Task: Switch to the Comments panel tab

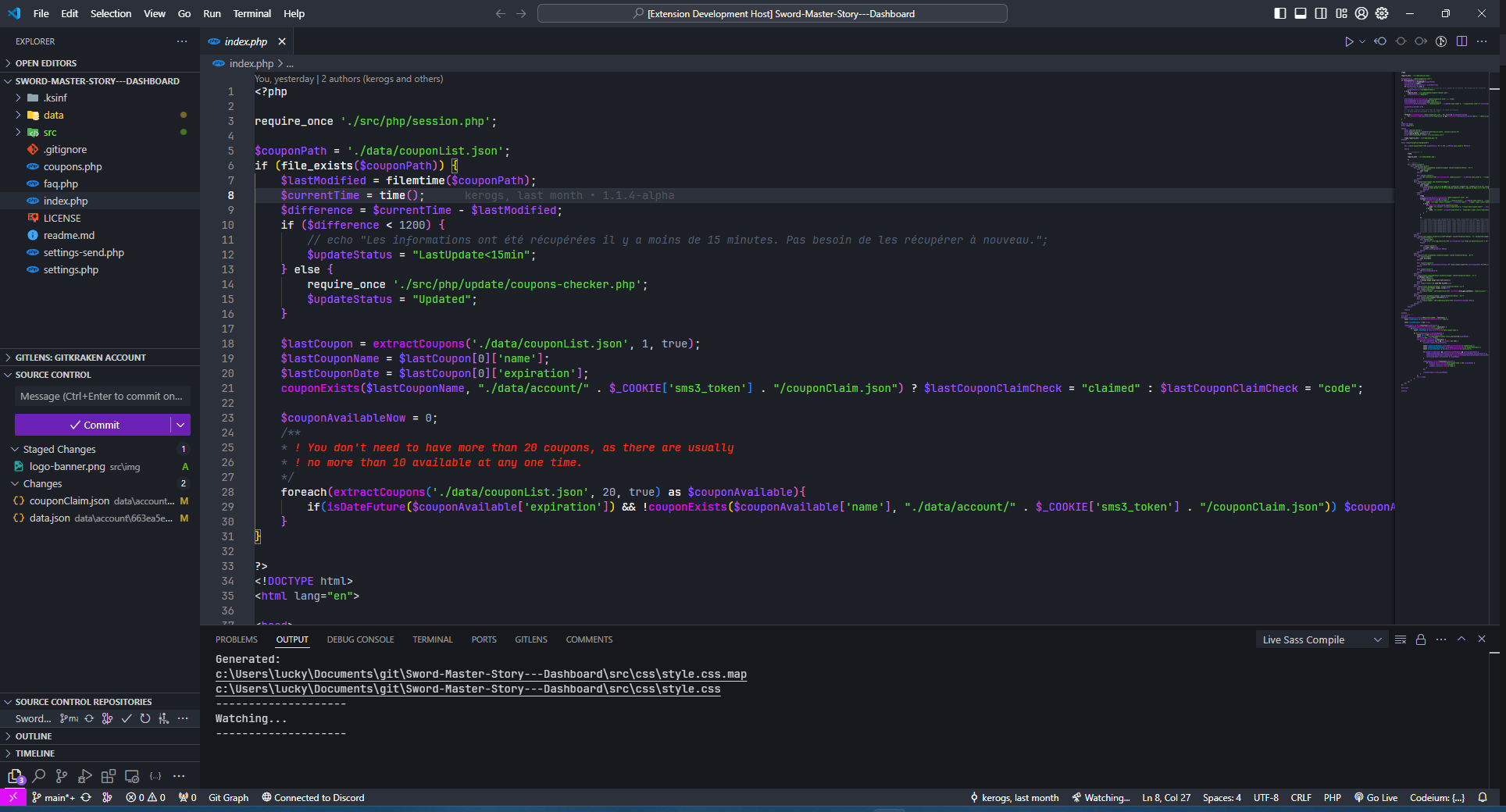Action: pos(589,639)
